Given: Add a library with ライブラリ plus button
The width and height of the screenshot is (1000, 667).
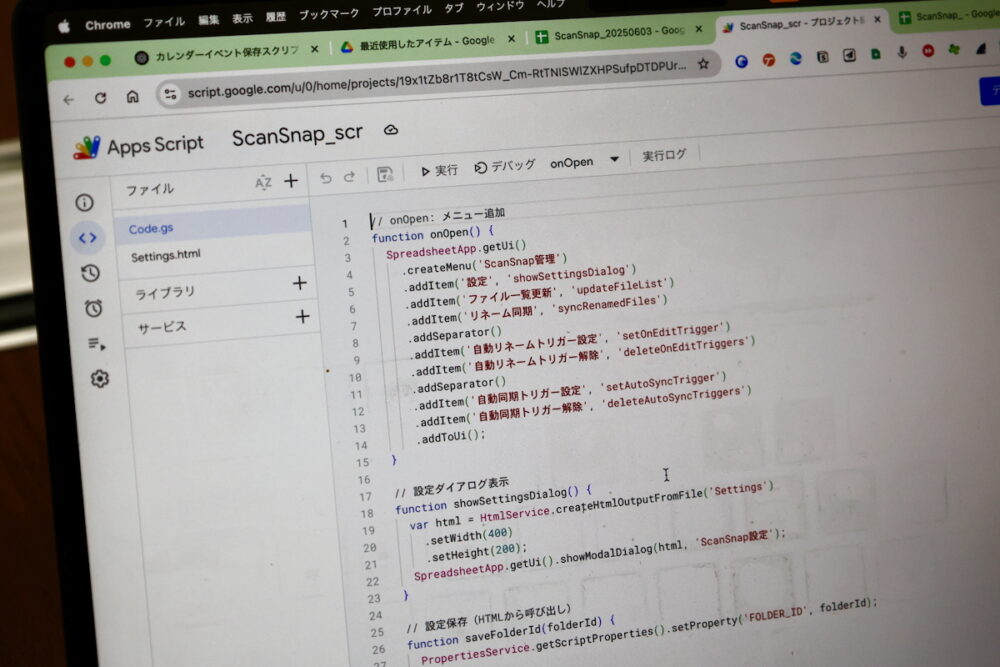Looking at the screenshot, I should 299,283.
